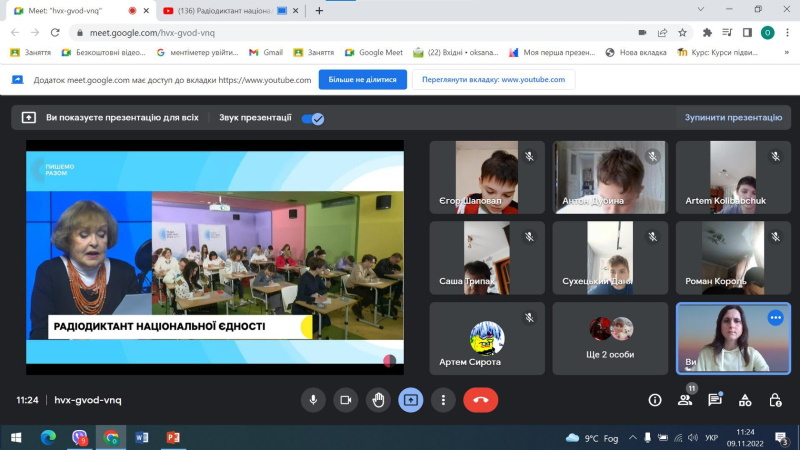Click the shared presentation video preview

click(215, 257)
